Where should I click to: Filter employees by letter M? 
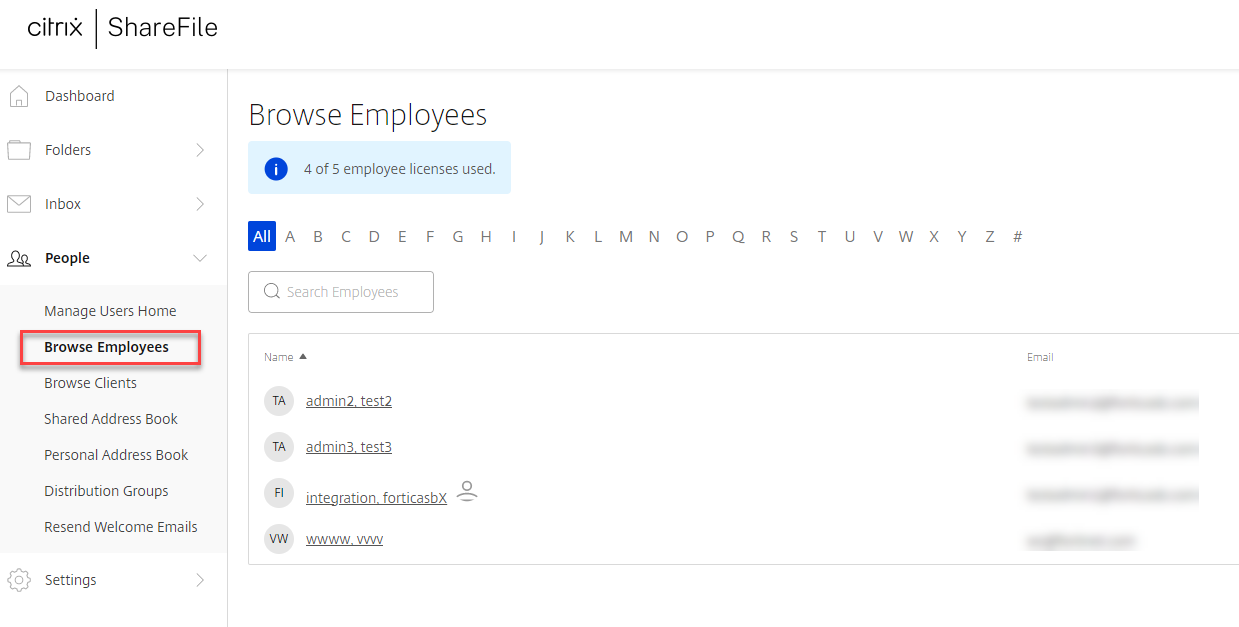point(626,237)
